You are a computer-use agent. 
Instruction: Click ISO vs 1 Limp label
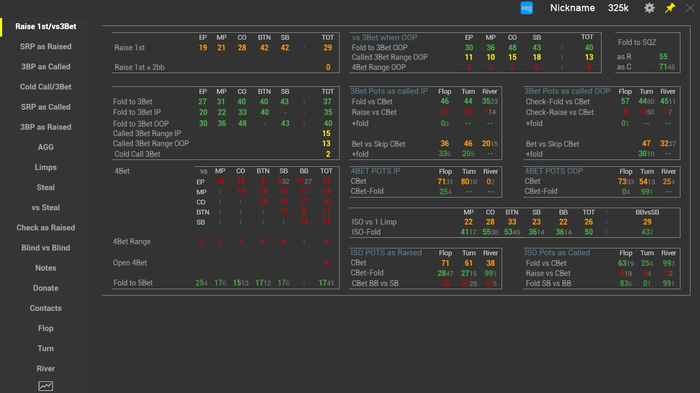[374, 222]
